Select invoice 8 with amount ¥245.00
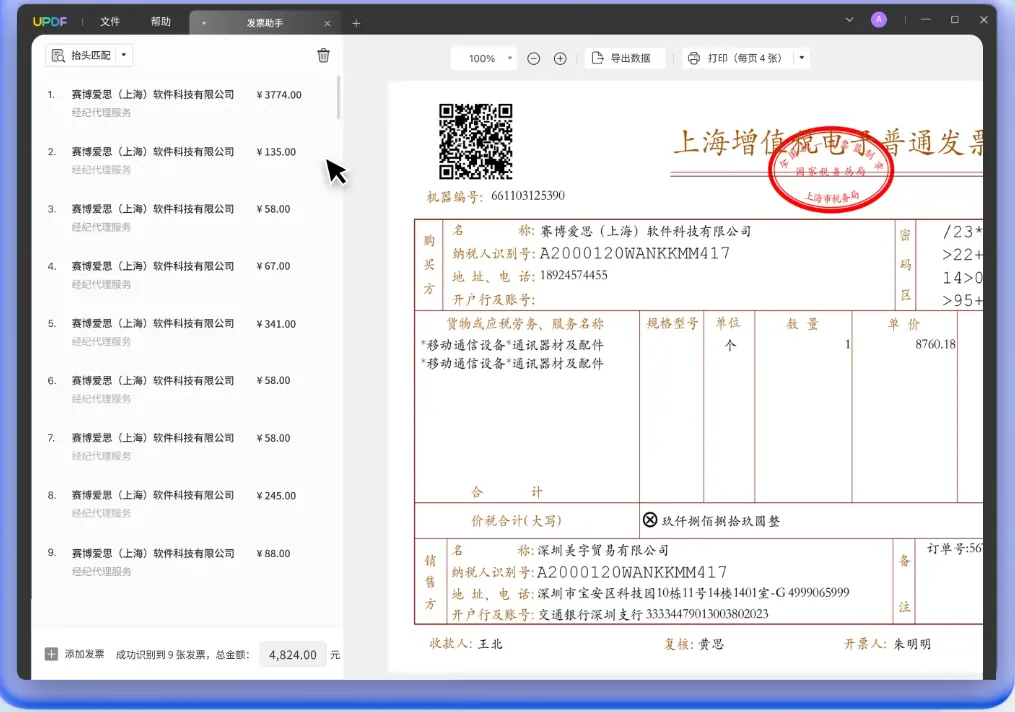 tap(188, 504)
